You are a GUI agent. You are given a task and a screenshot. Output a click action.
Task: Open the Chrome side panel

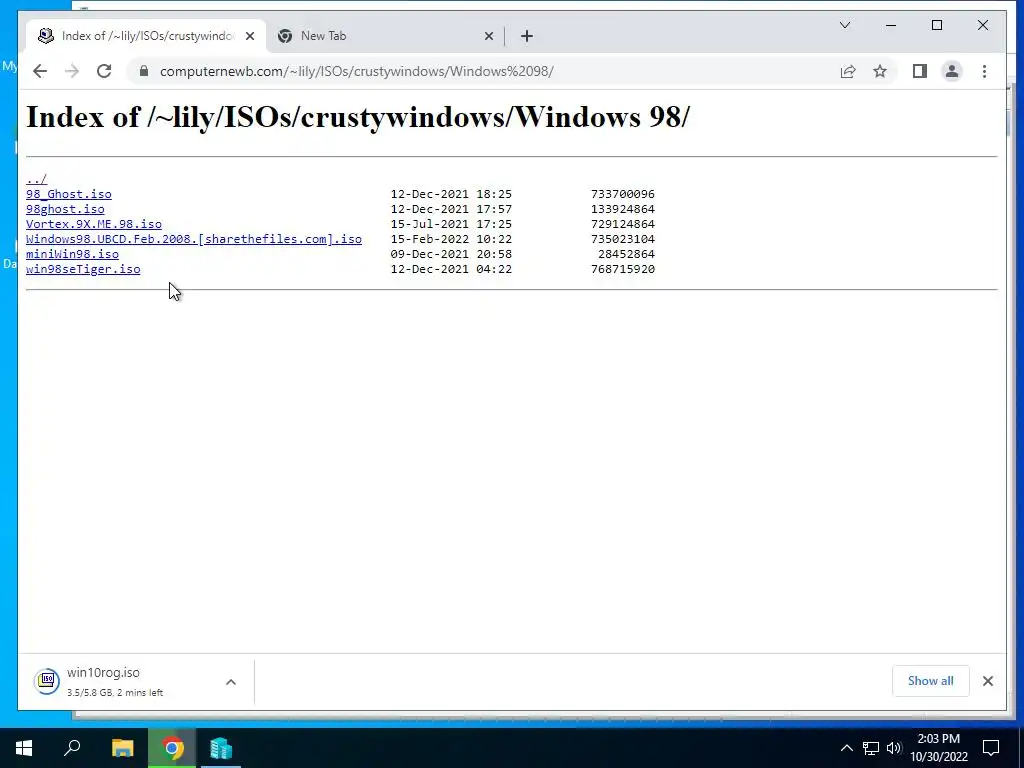[x=920, y=71]
